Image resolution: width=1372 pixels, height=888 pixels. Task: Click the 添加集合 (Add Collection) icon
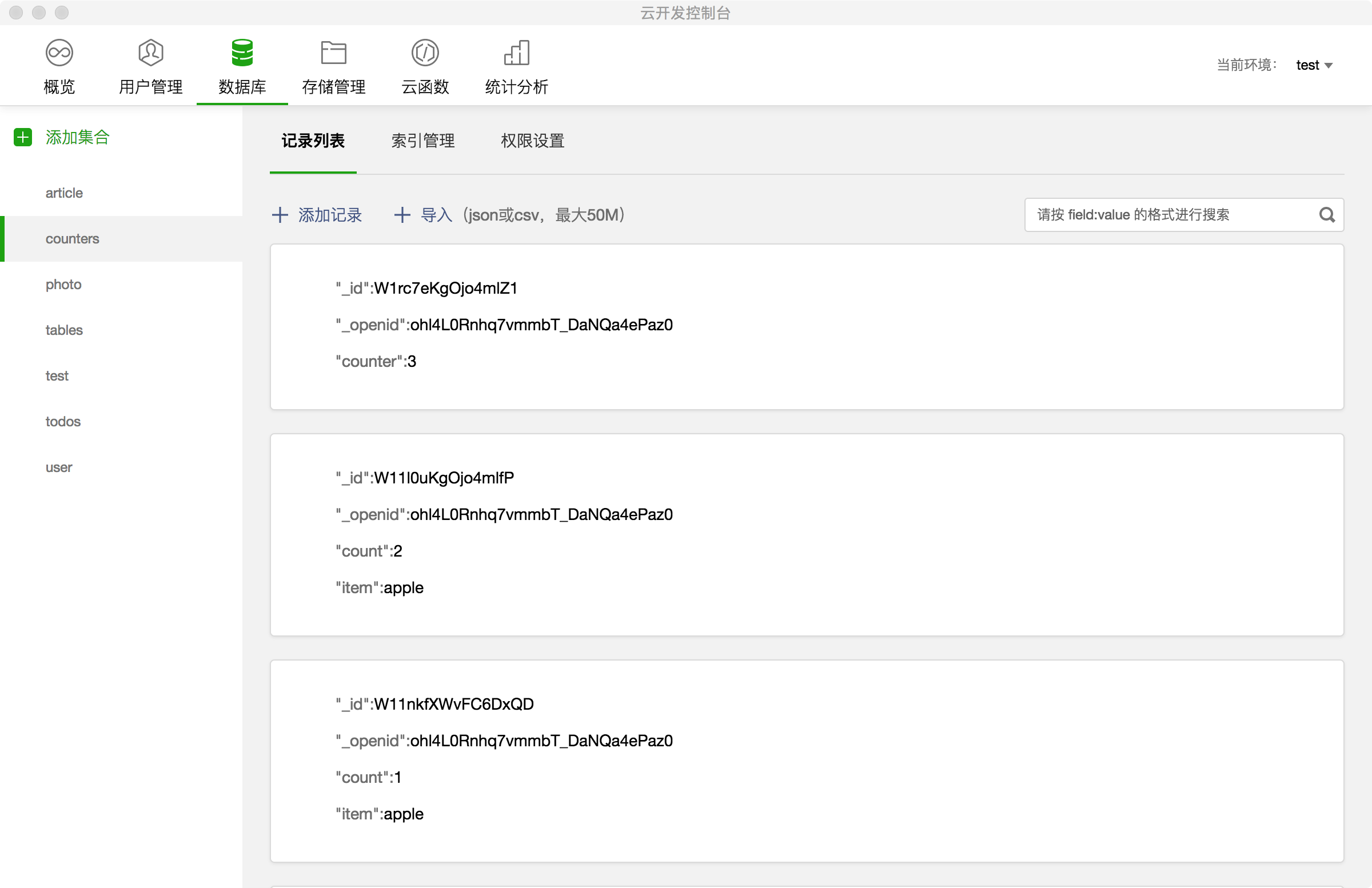click(22, 137)
